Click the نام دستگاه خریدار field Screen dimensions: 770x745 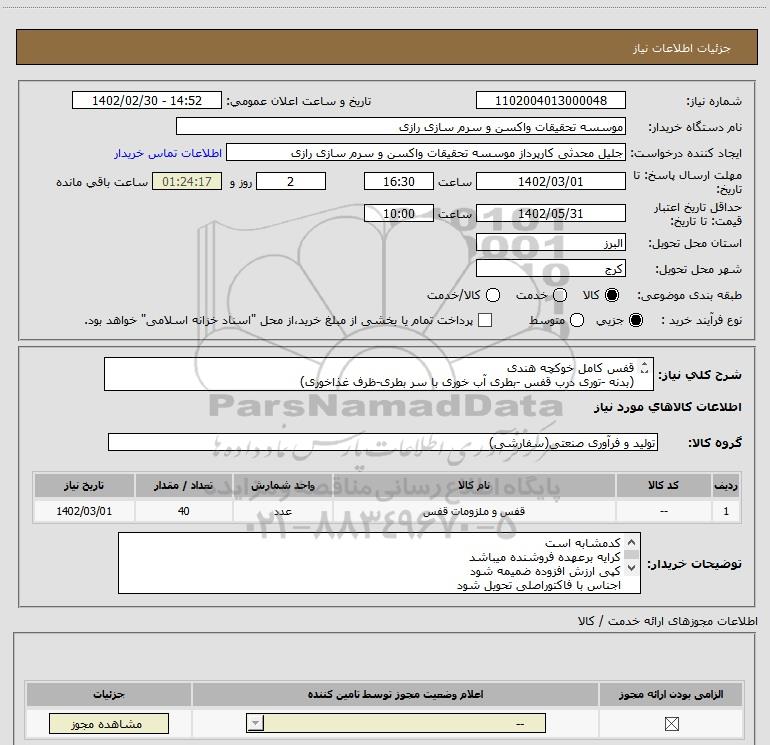pos(401,126)
